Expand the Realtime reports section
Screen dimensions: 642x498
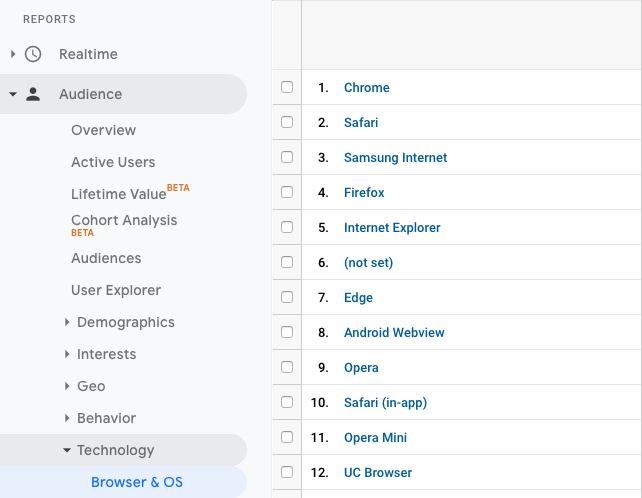point(13,54)
